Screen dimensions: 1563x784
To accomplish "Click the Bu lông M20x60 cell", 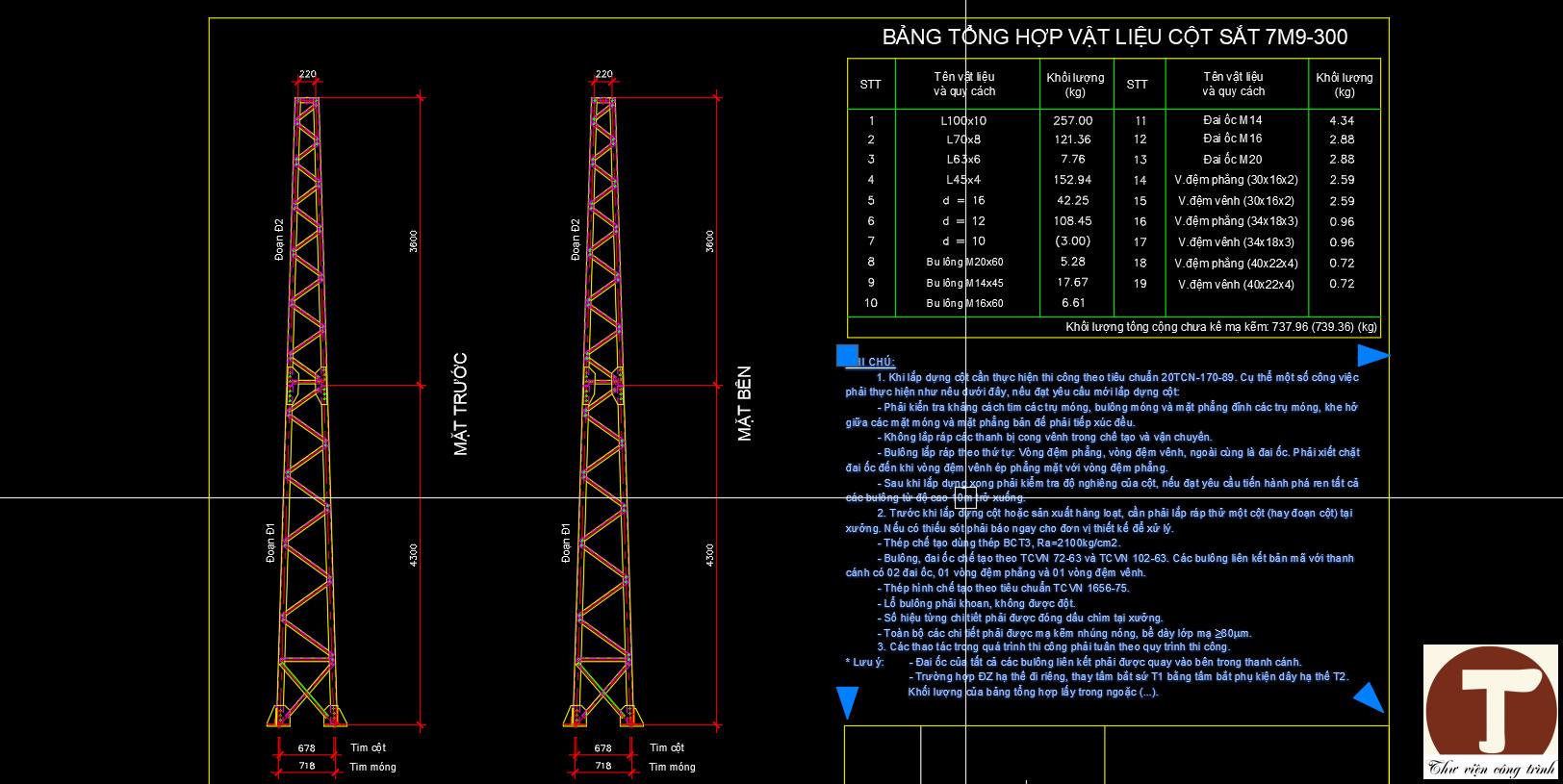I will click(965, 263).
